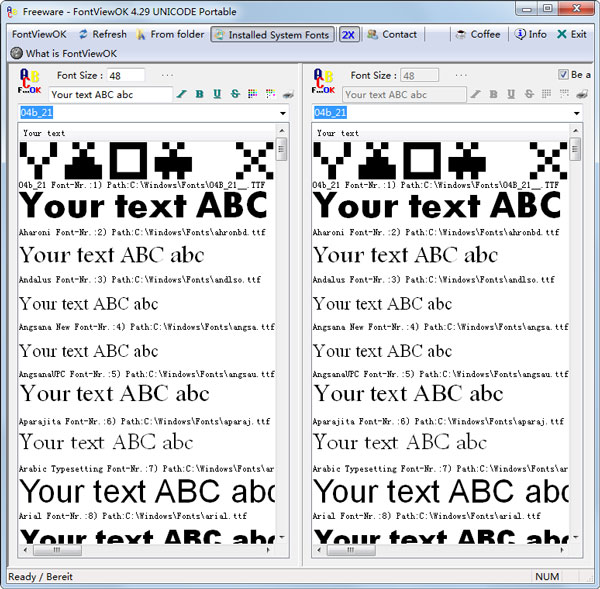The height and width of the screenshot is (589, 600).
Task: Click the italic icon in left panel
Action: pyautogui.click(x=182, y=94)
